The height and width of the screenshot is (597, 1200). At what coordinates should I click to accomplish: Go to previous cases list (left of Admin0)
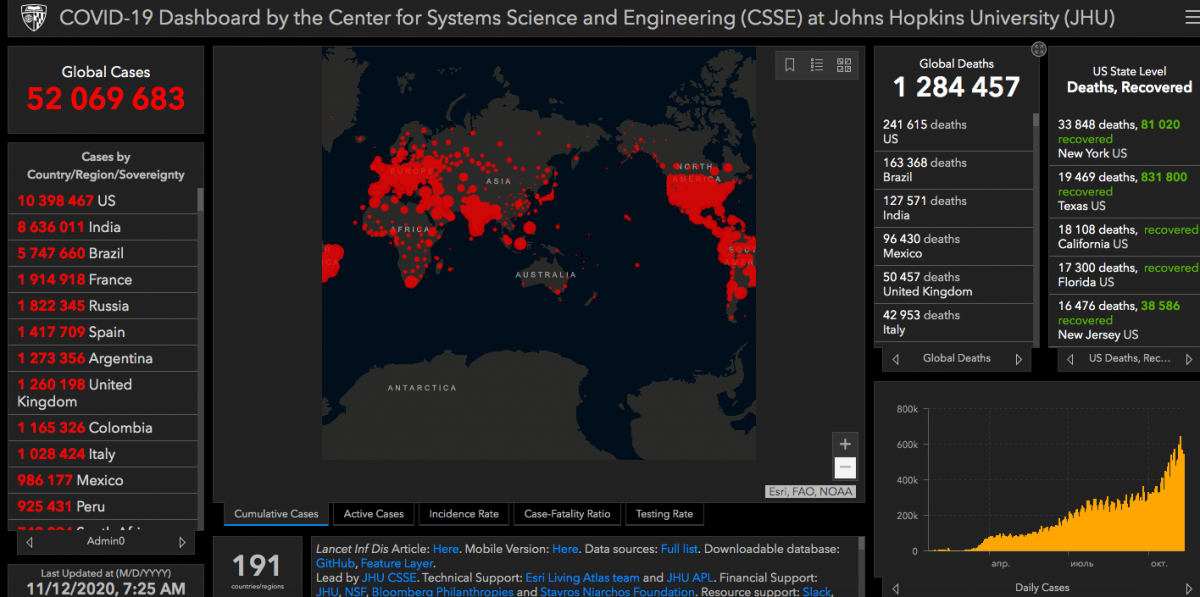(x=30, y=542)
